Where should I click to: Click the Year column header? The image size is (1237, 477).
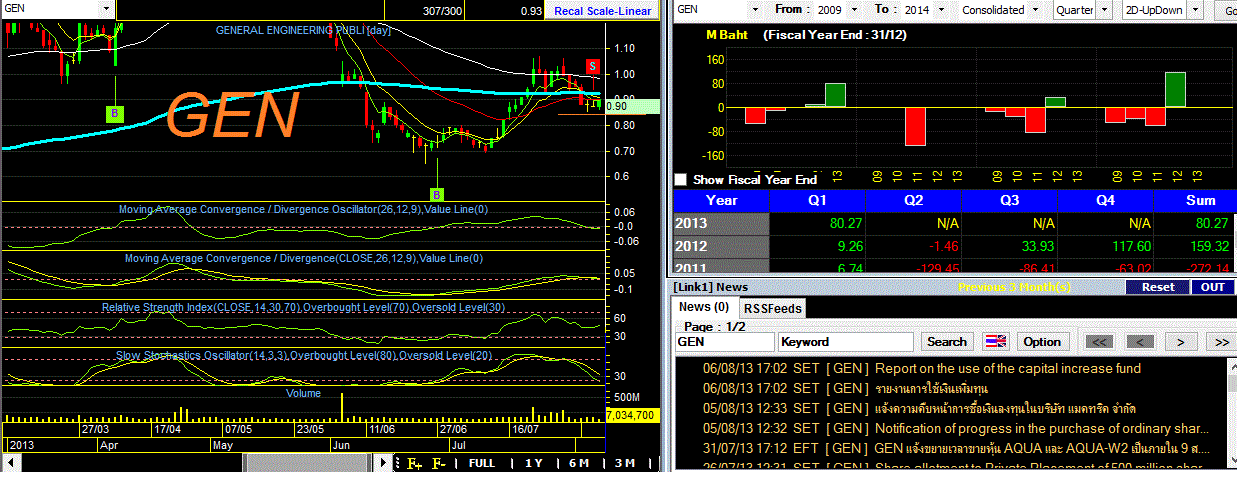pos(721,200)
